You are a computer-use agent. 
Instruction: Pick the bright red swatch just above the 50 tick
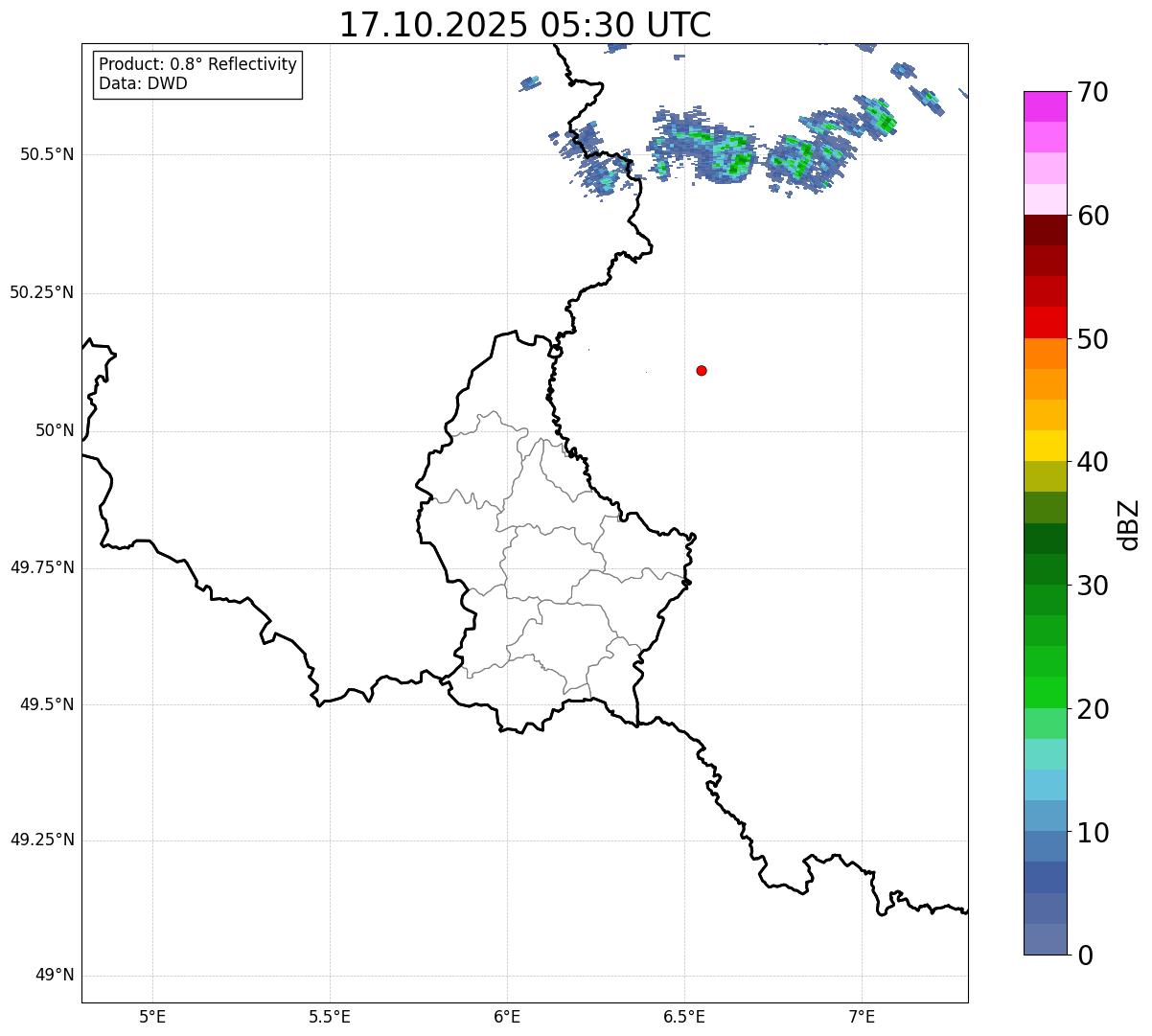pos(1045,323)
